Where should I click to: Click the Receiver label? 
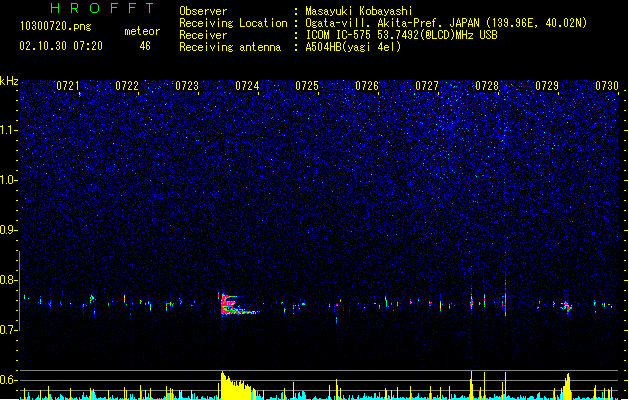pos(203,35)
